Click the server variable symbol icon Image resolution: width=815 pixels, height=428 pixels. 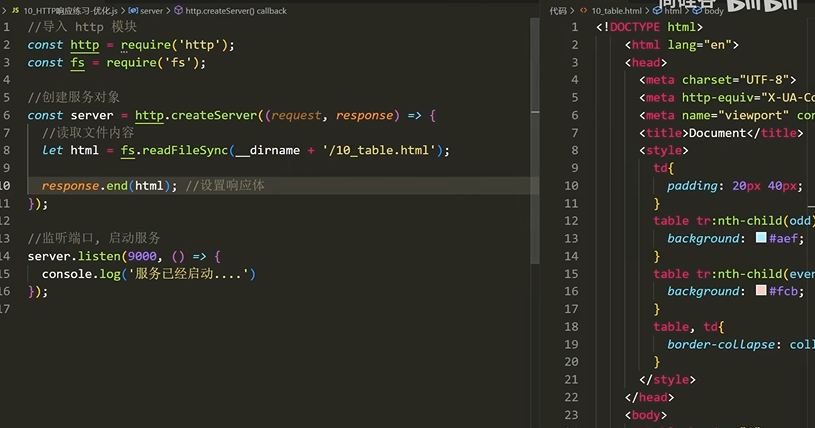(133, 10)
